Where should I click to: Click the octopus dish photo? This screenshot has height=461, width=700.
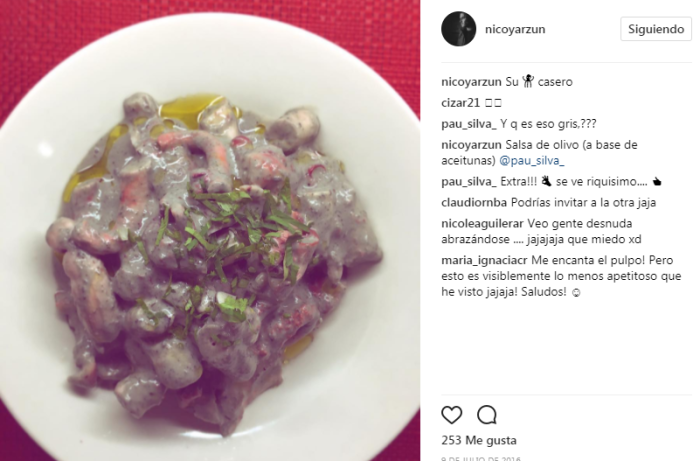[x=210, y=230]
